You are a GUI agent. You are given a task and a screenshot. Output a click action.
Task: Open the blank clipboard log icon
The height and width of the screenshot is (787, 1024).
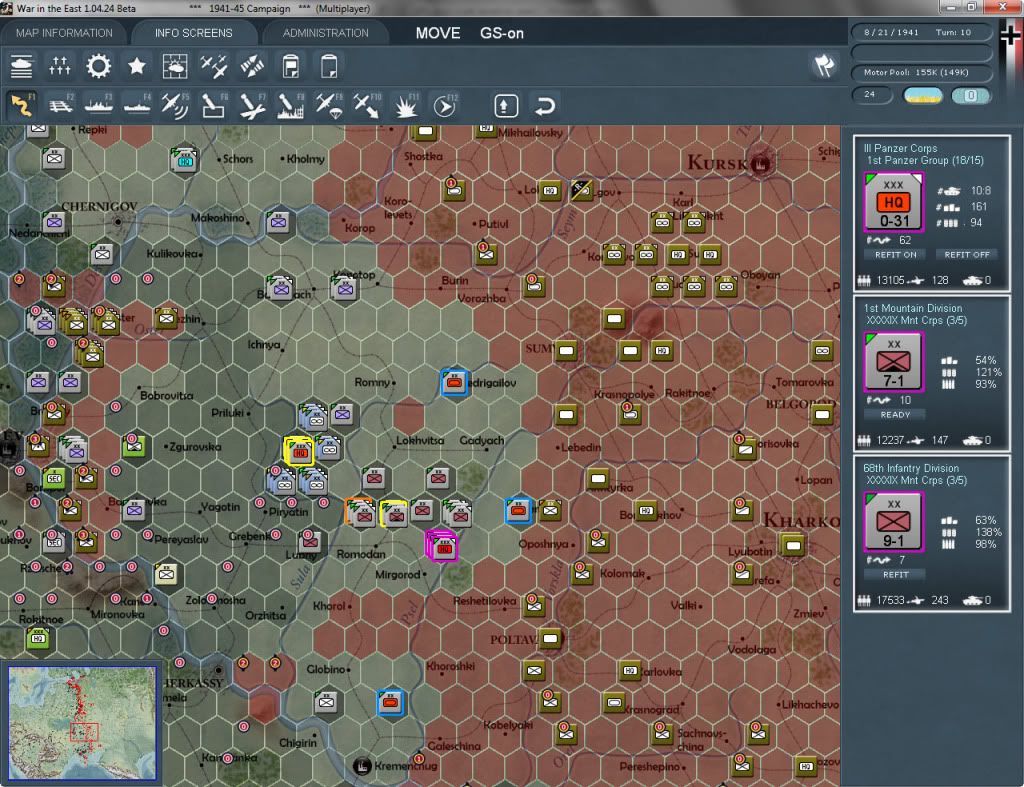329,66
